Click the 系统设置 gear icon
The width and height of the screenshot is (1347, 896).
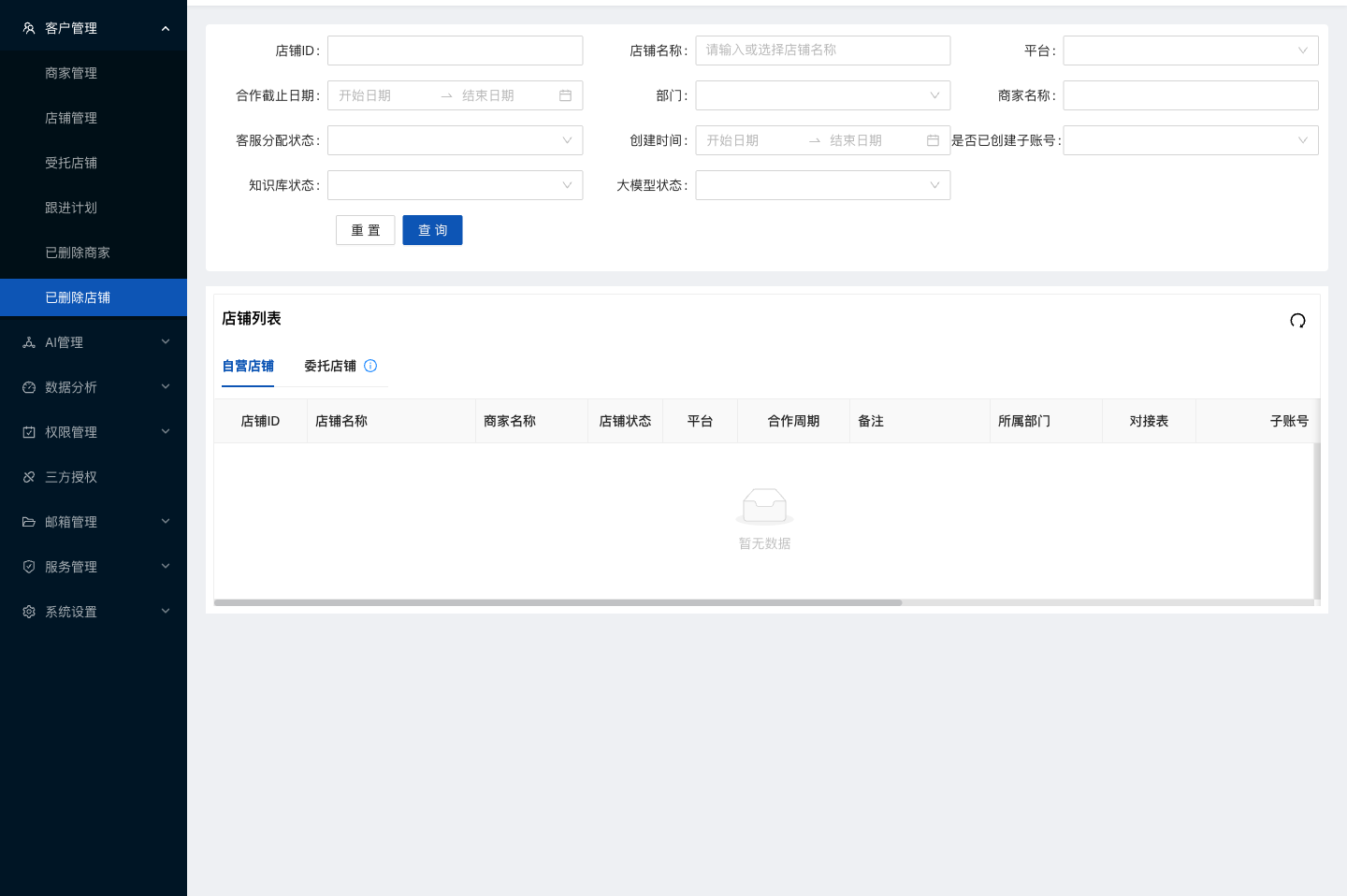(x=29, y=612)
